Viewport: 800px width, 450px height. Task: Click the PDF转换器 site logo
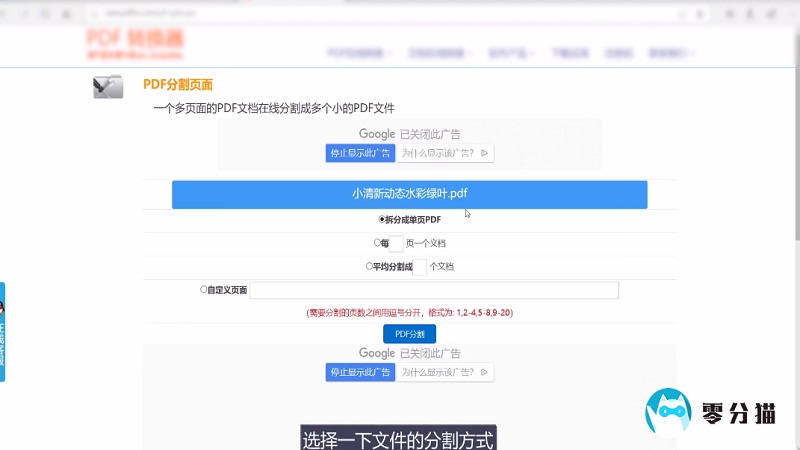point(135,44)
